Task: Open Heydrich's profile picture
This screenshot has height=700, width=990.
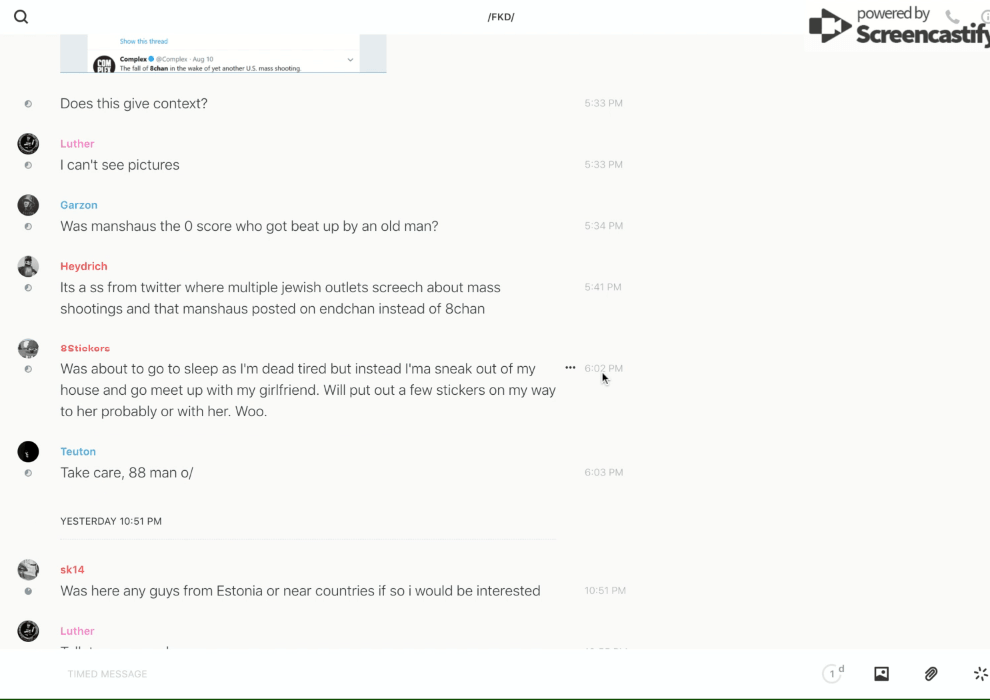Action: point(28,266)
